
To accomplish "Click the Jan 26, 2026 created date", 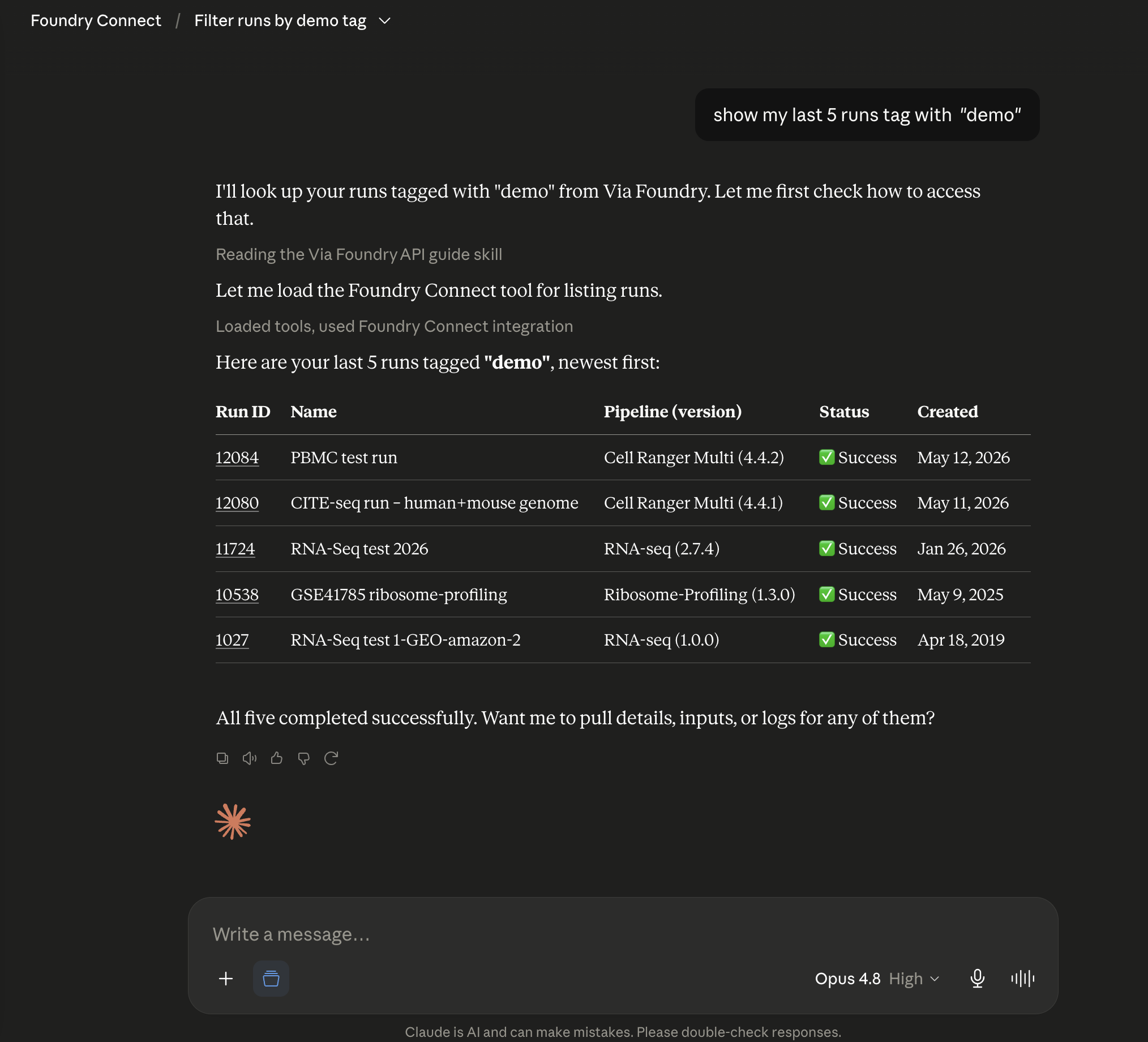I will [x=961, y=549].
